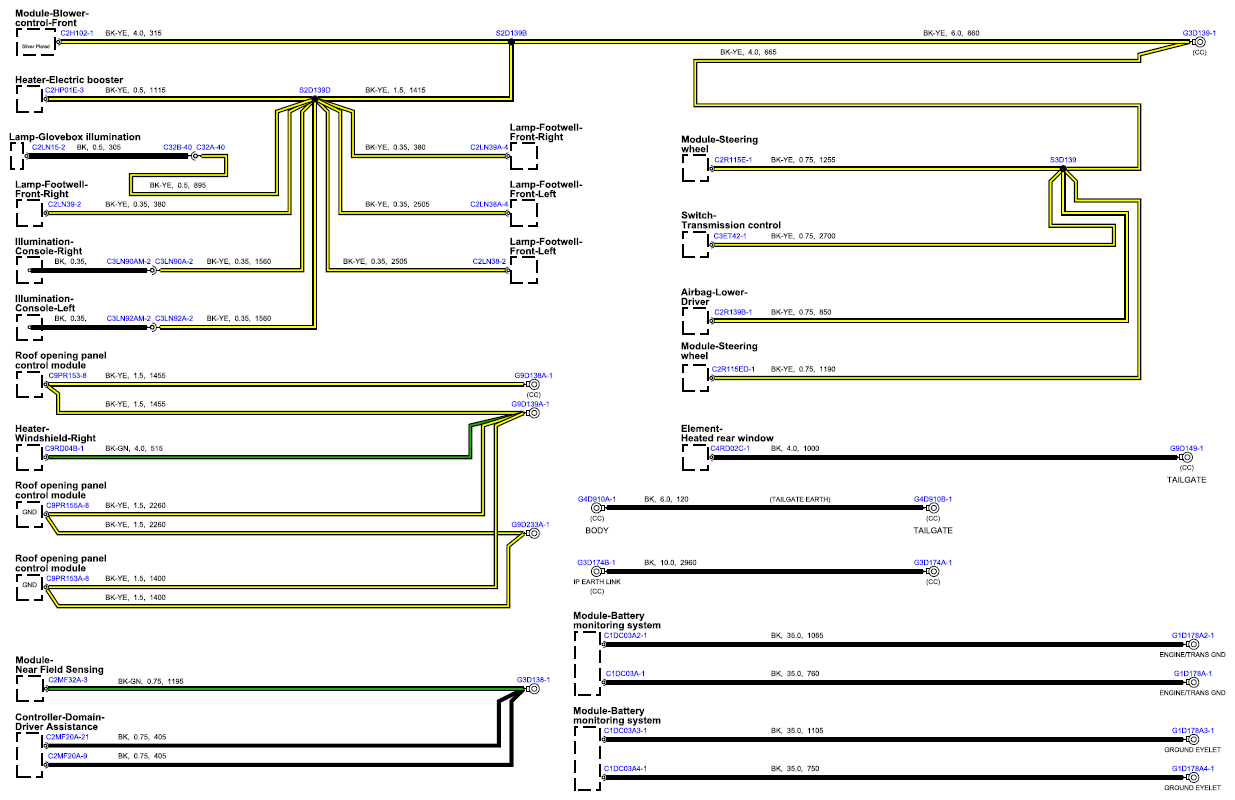
Task: Select the "Module-Near Field Sensing" label
Action: coord(59,664)
